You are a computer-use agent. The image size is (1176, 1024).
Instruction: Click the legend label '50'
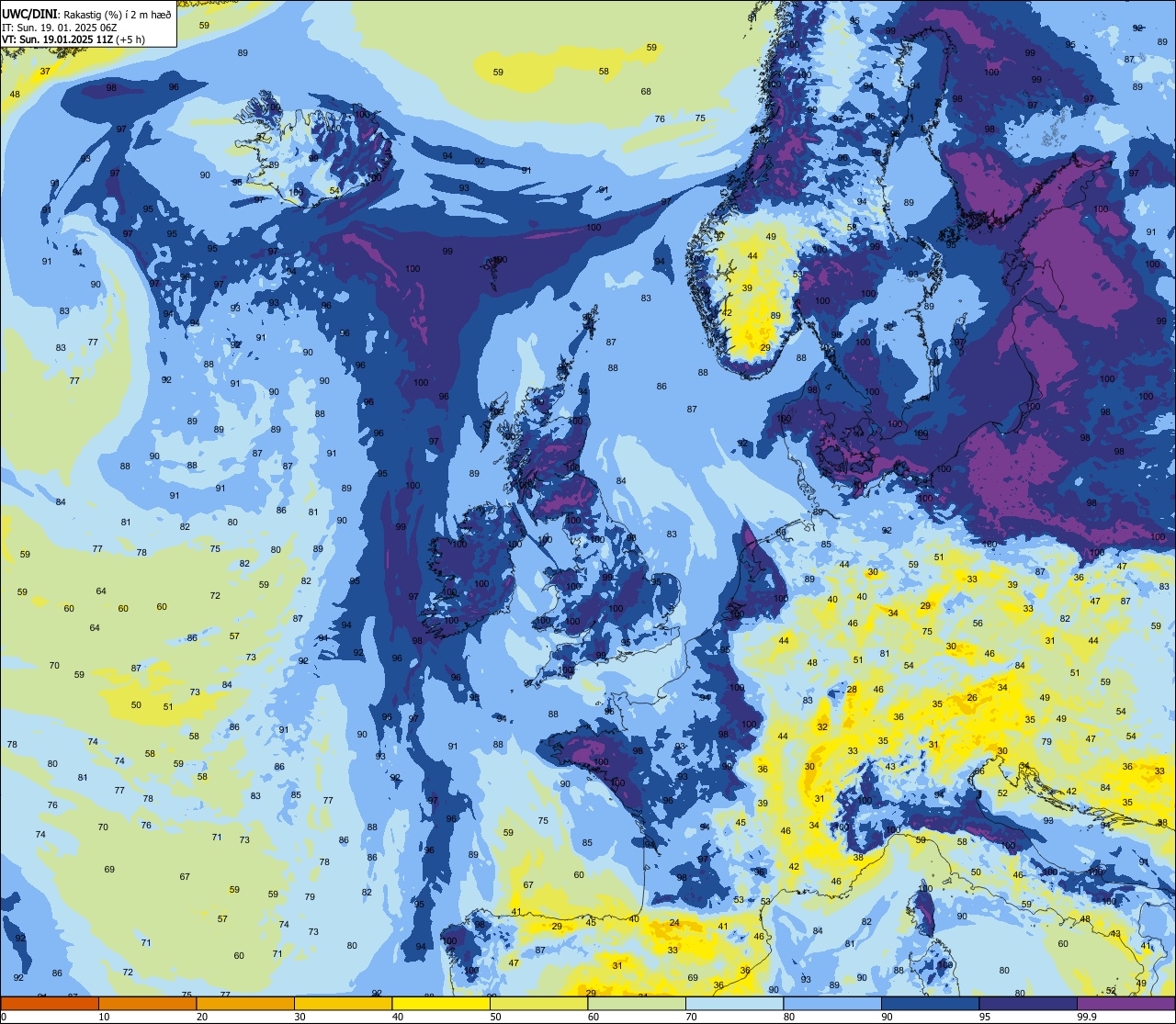(495, 1017)
